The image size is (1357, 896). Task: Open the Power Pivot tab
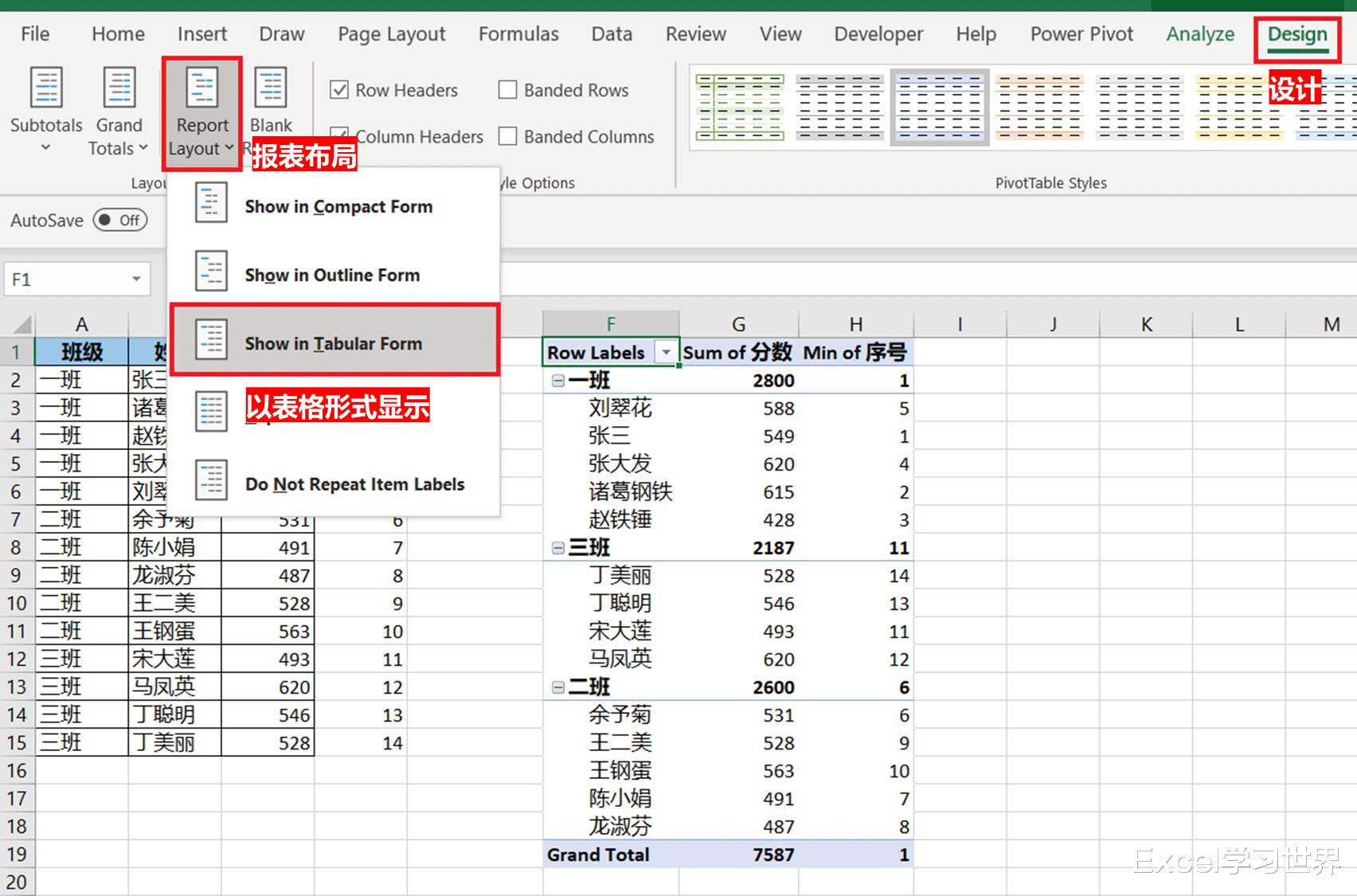pyautogui.click(x=1081, y=33)
